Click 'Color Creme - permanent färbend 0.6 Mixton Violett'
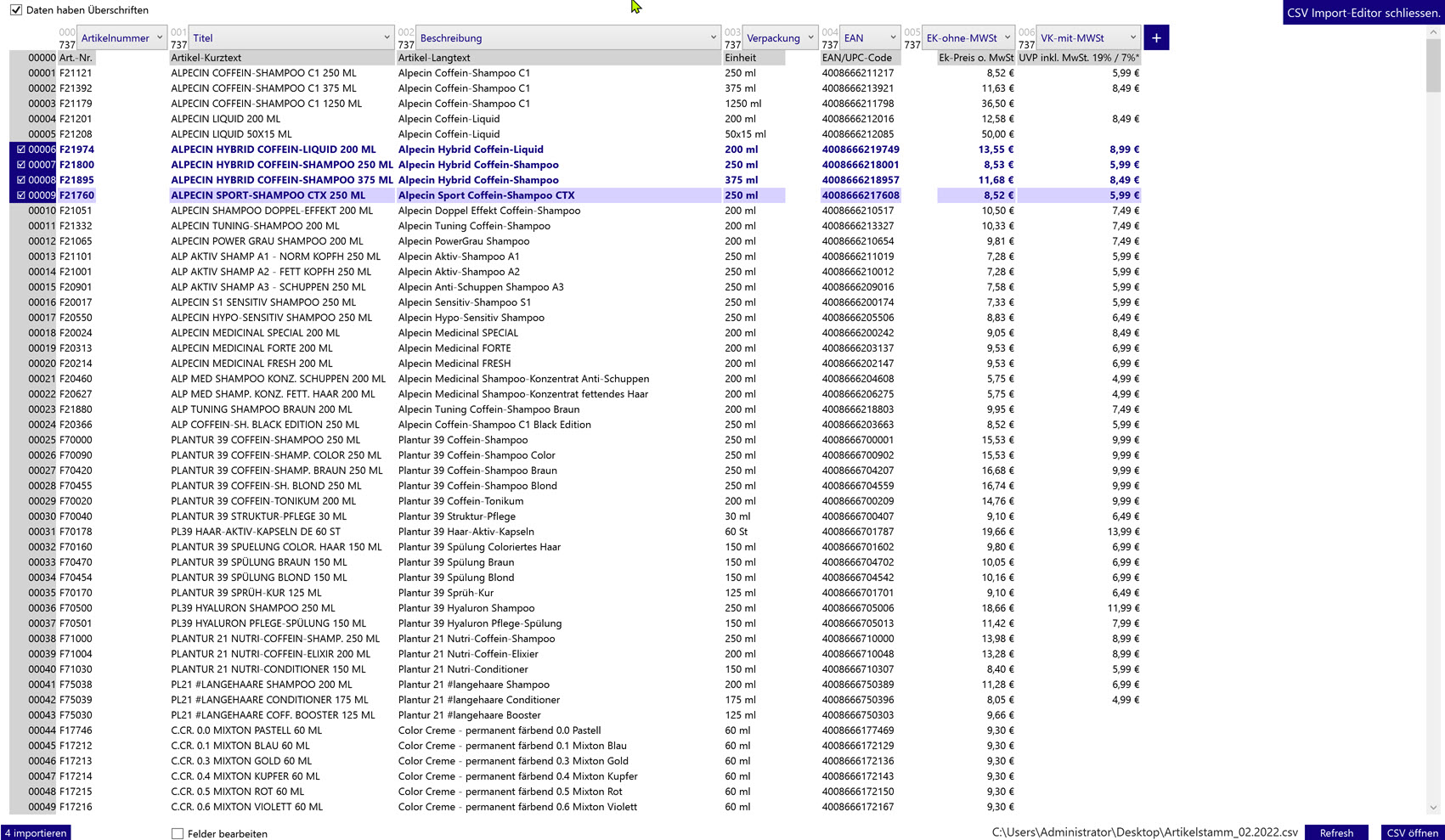This screenshot has height=840, width=1445. (x=517, y=807)
